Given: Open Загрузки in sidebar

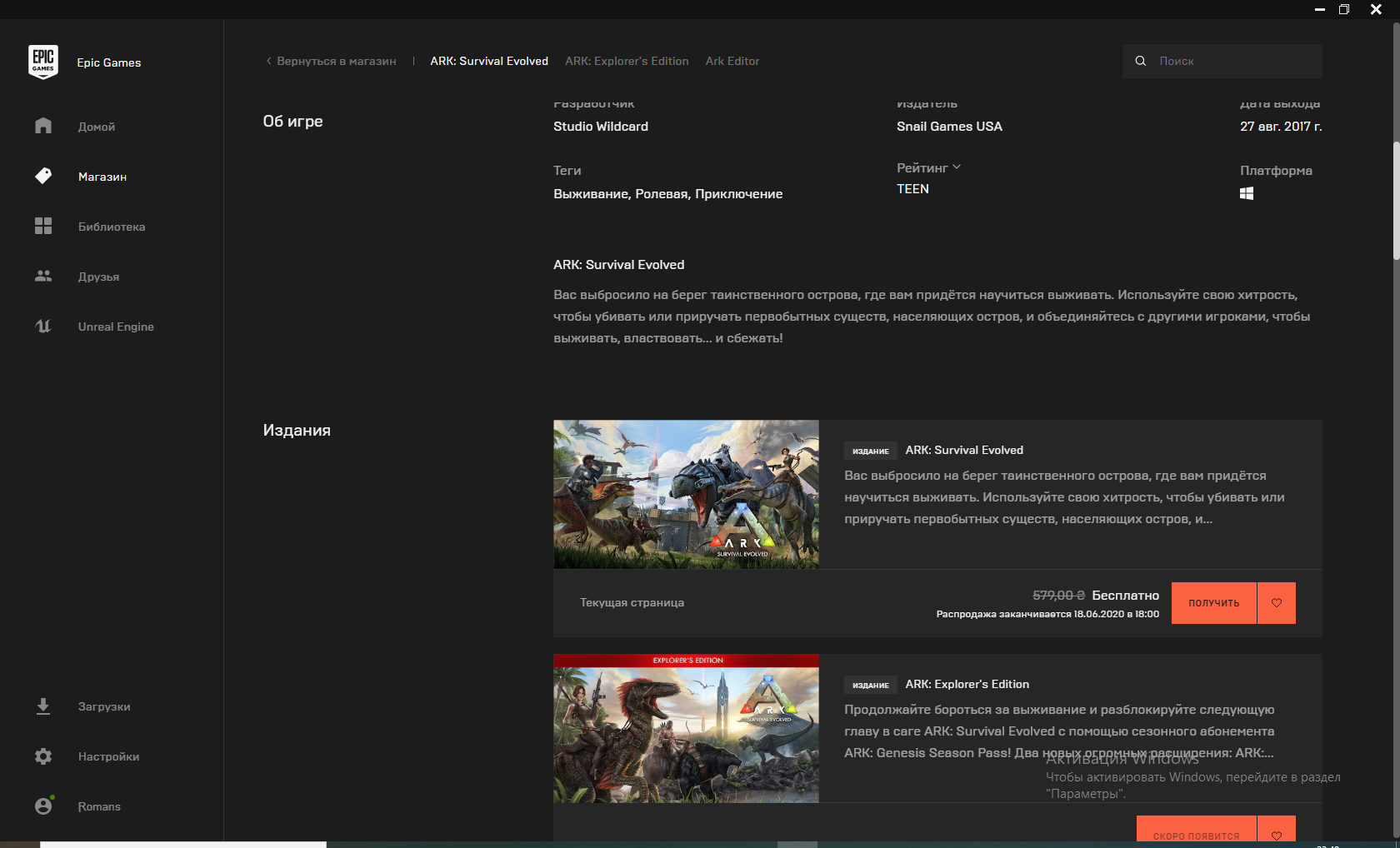Looking at the screenshot, I should (x=104, y=706).
